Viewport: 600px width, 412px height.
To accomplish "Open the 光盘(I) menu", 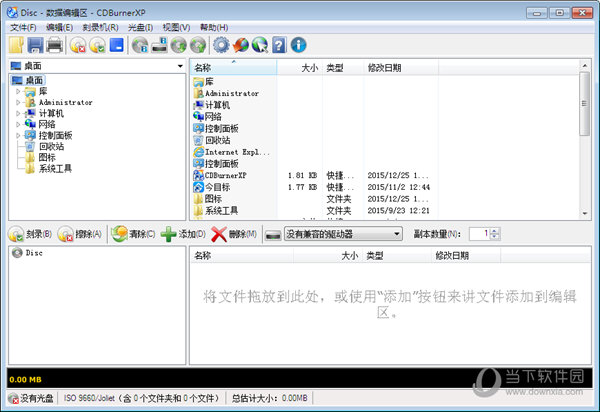I will coord(140,28).
